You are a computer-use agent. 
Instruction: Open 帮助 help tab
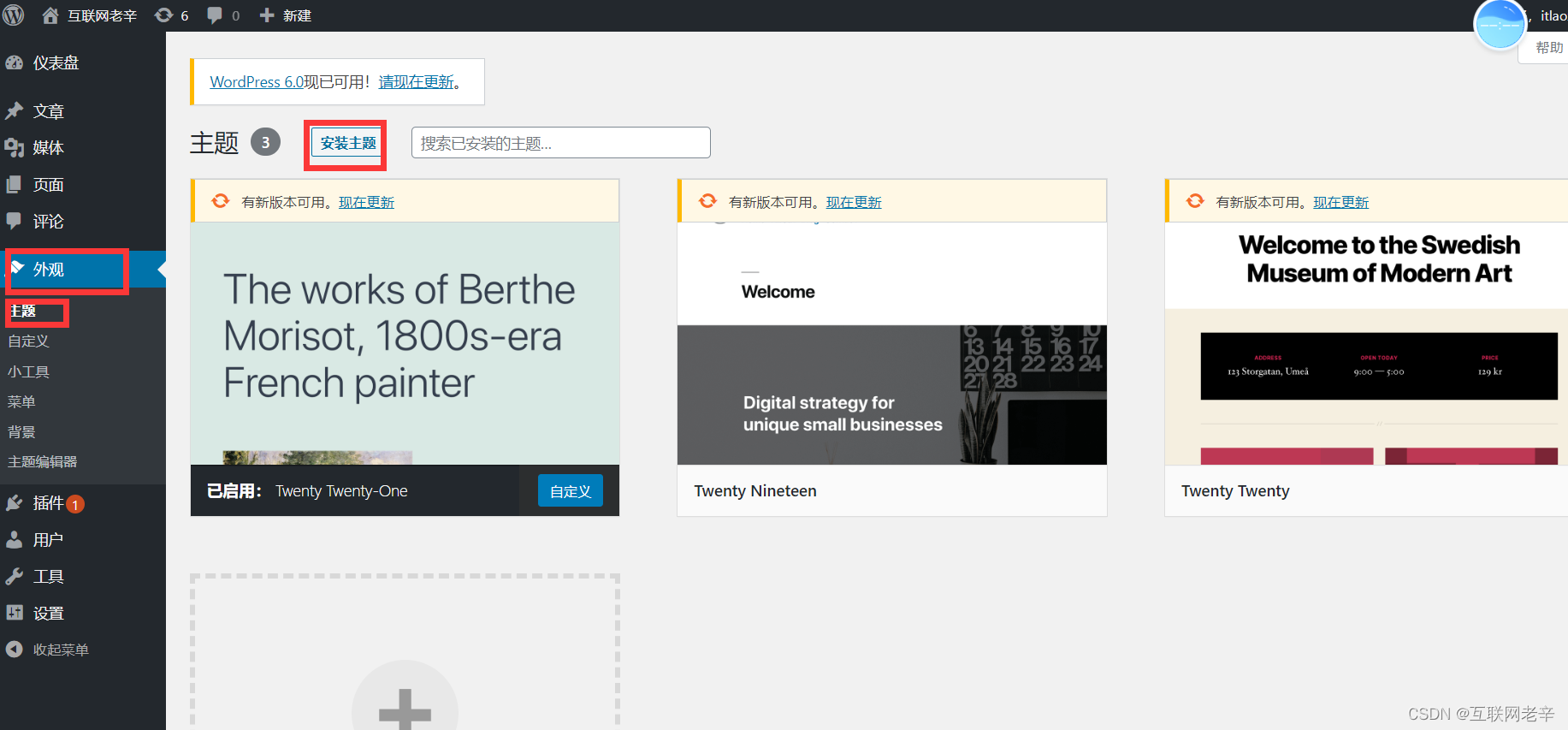pyautogui.click(x=1548, y=48)
